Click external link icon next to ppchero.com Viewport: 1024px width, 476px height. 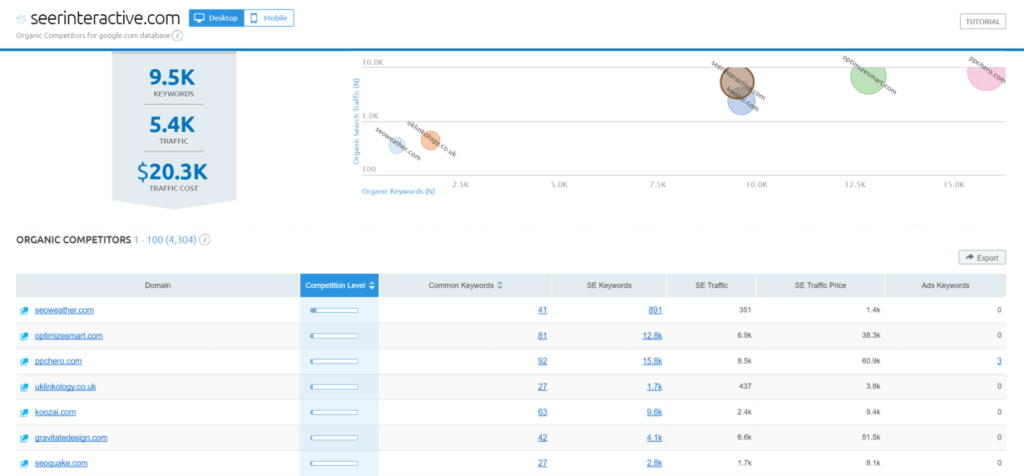(25, 361)
